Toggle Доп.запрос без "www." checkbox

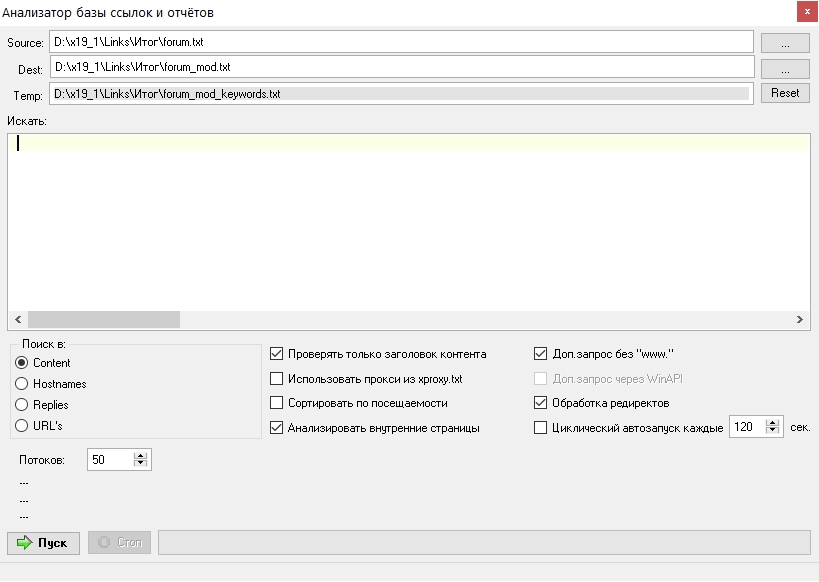[x=604, y=354]
